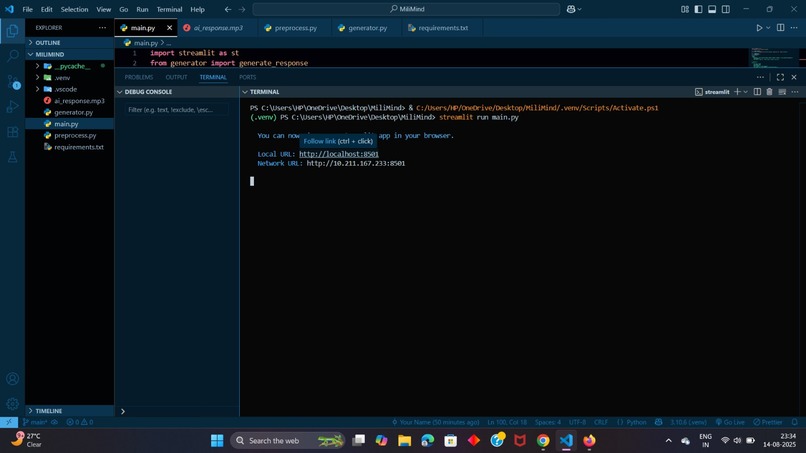Image resolution: width=806 pixels, height=453 pixels.
Task: Click the CRLF end-of-line indicator
Action: 601,422
